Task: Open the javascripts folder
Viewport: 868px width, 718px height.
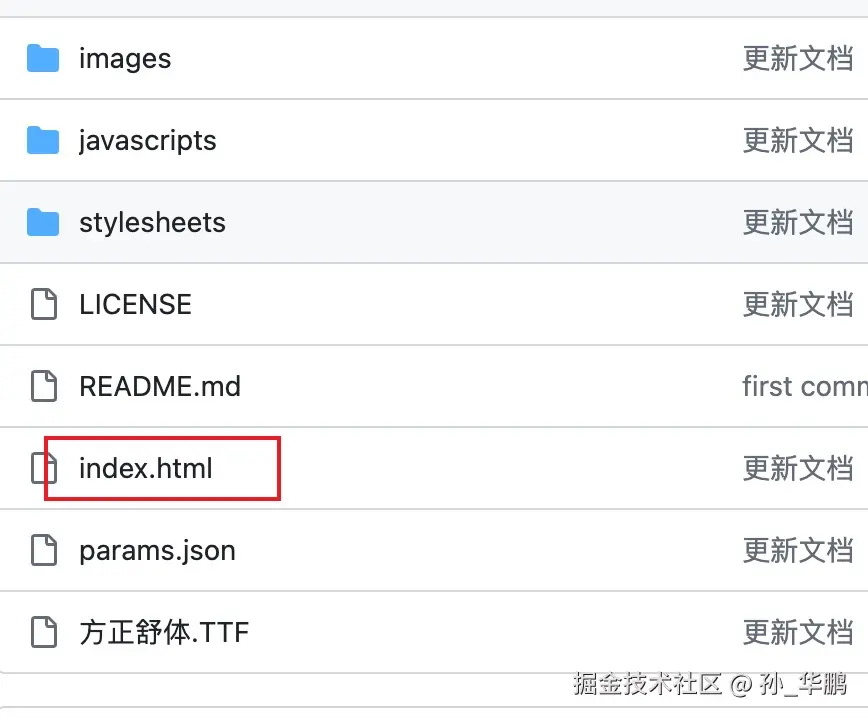Action: coord(146,140)
